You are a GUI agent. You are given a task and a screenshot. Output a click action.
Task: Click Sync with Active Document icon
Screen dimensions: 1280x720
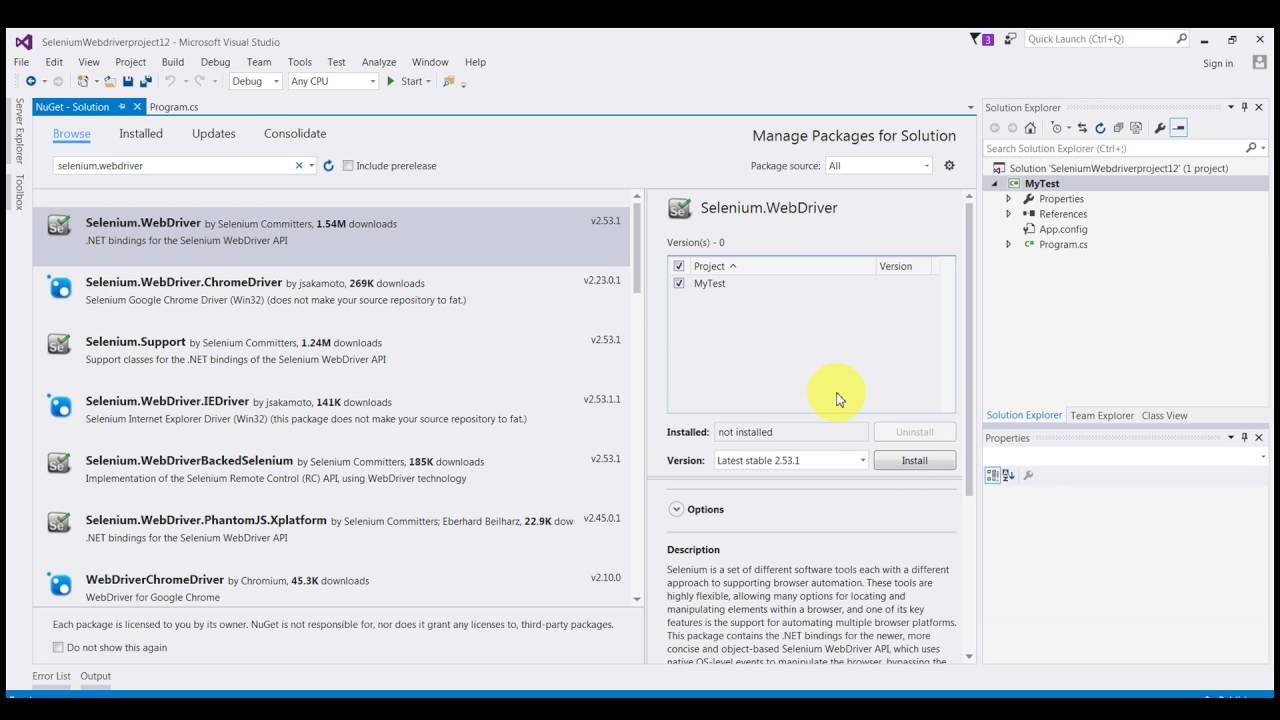1082,127
